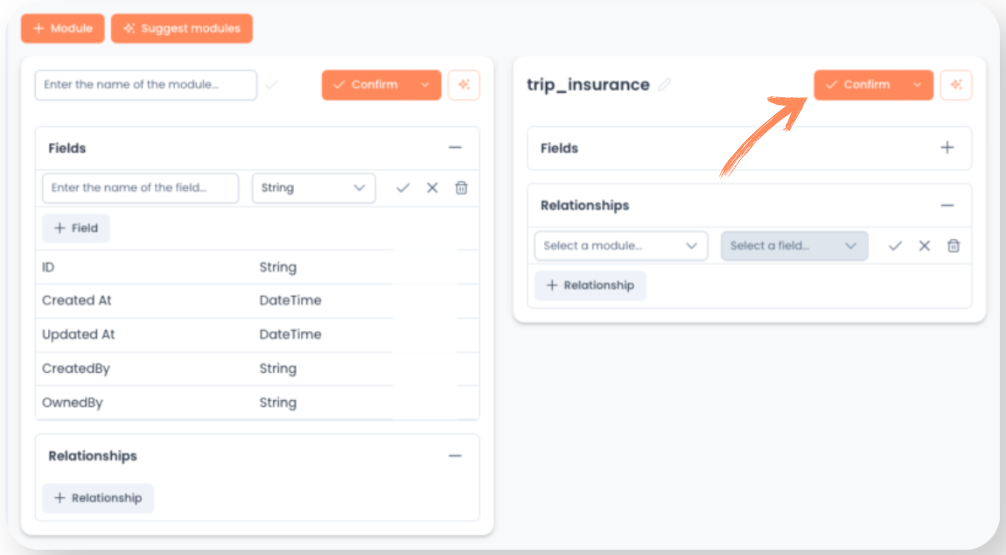Viewport: 1006px width, 555px height.
Task: Accept the new field with the checkmark icon
Action: 403,188
